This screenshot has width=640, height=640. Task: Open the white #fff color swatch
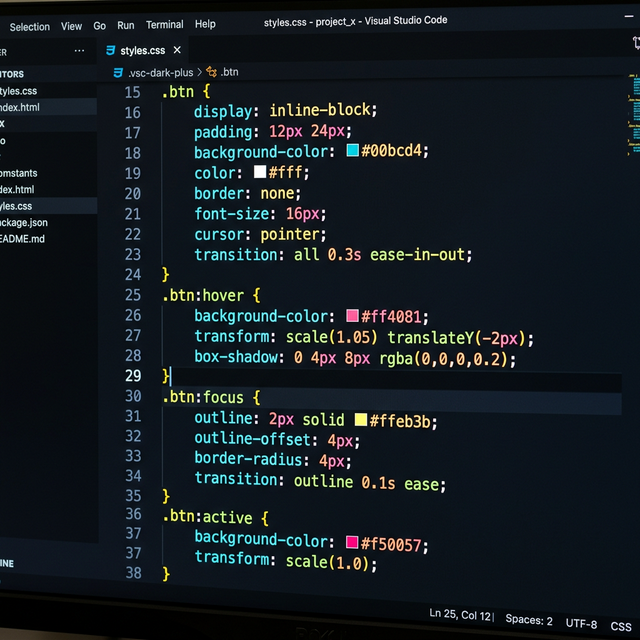260,171
